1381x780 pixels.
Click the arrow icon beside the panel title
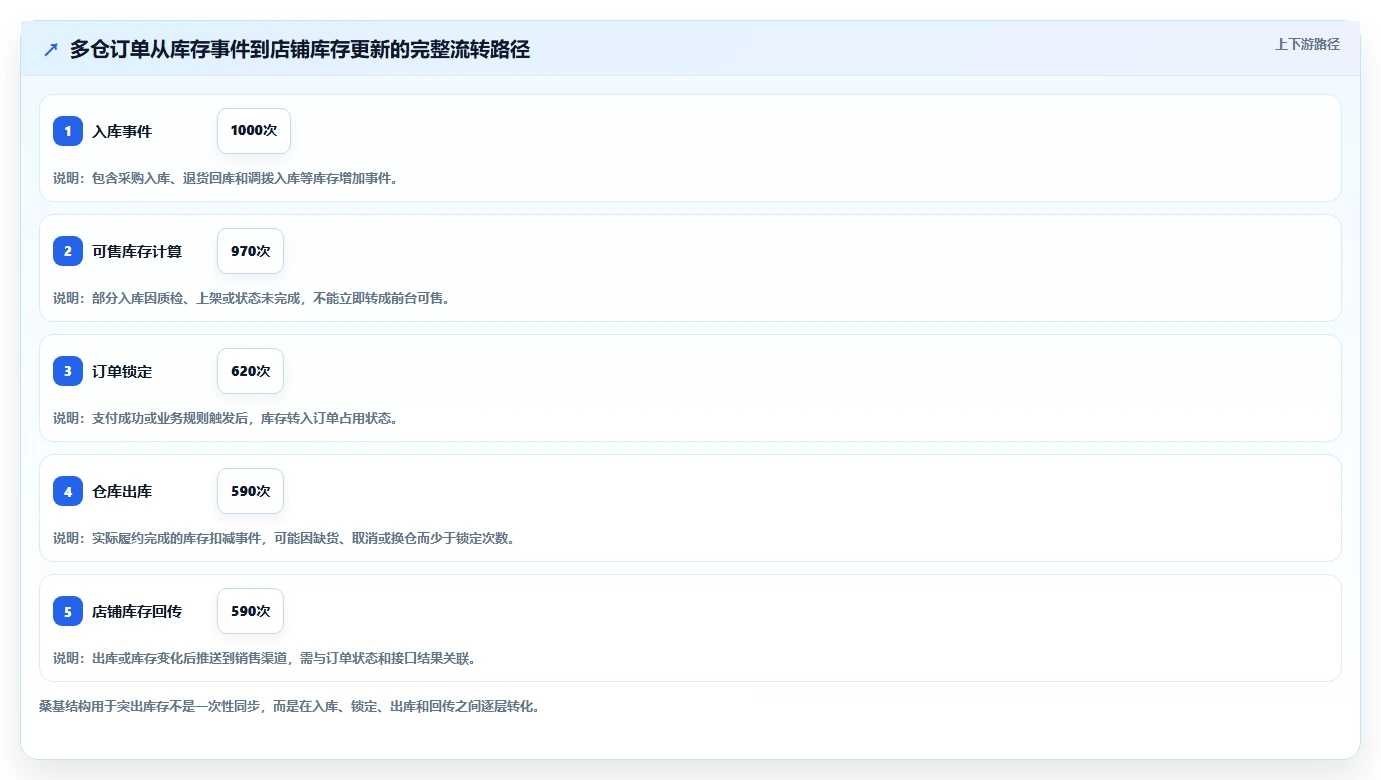point(51,50)
